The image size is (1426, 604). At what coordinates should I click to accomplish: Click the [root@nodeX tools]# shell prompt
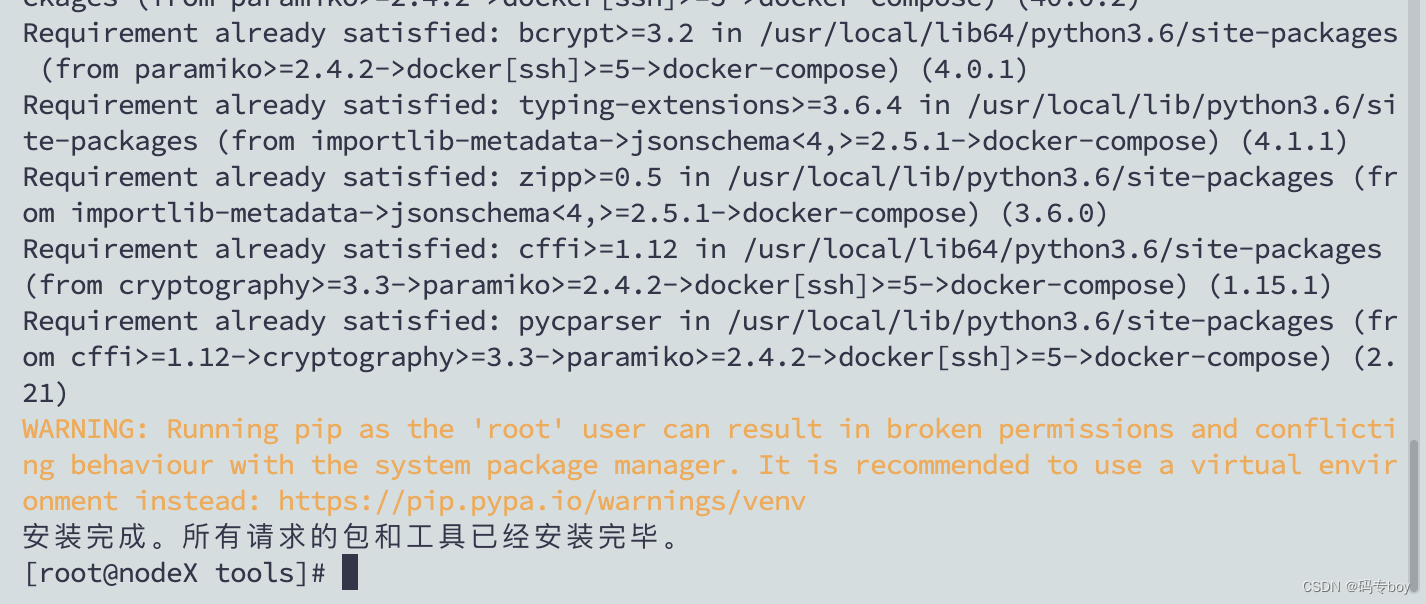(x=174, y=573)
